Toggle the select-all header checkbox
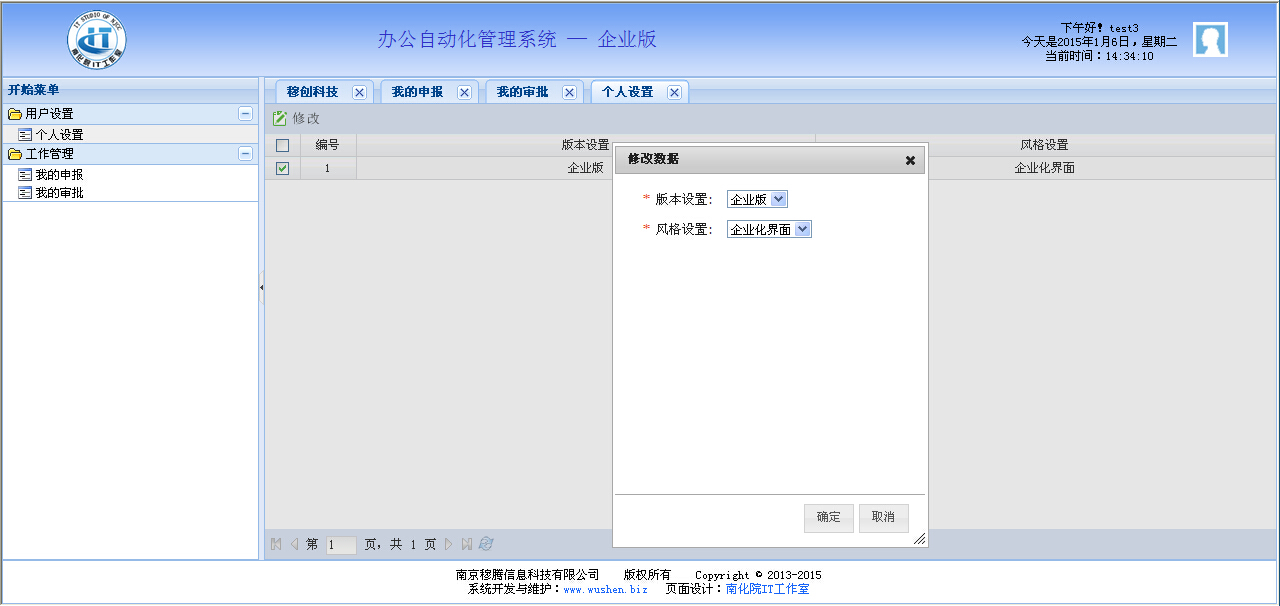The image size is (1280, 606). [282, 145]
